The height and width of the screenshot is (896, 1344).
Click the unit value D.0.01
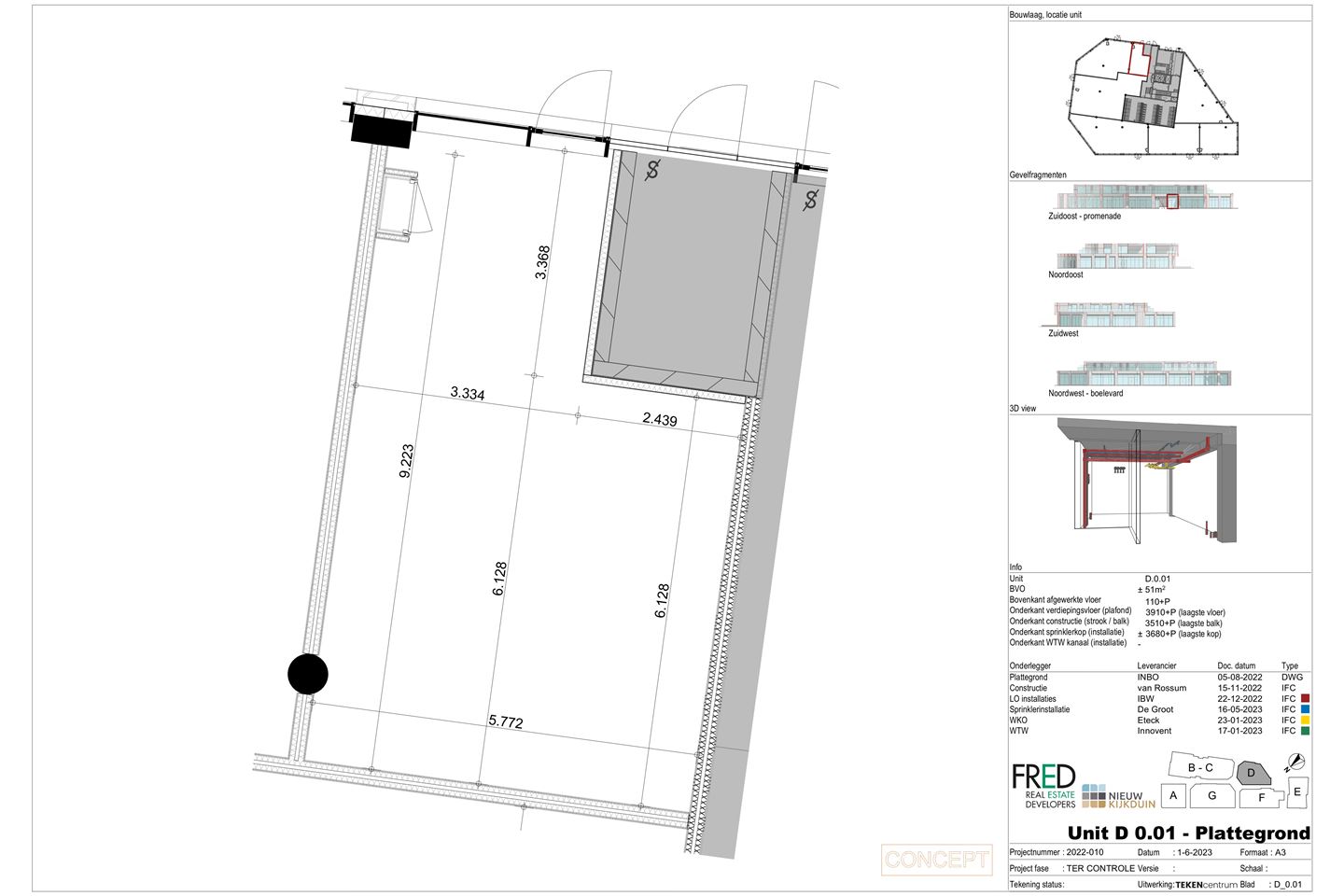(x=1157, y=579)
